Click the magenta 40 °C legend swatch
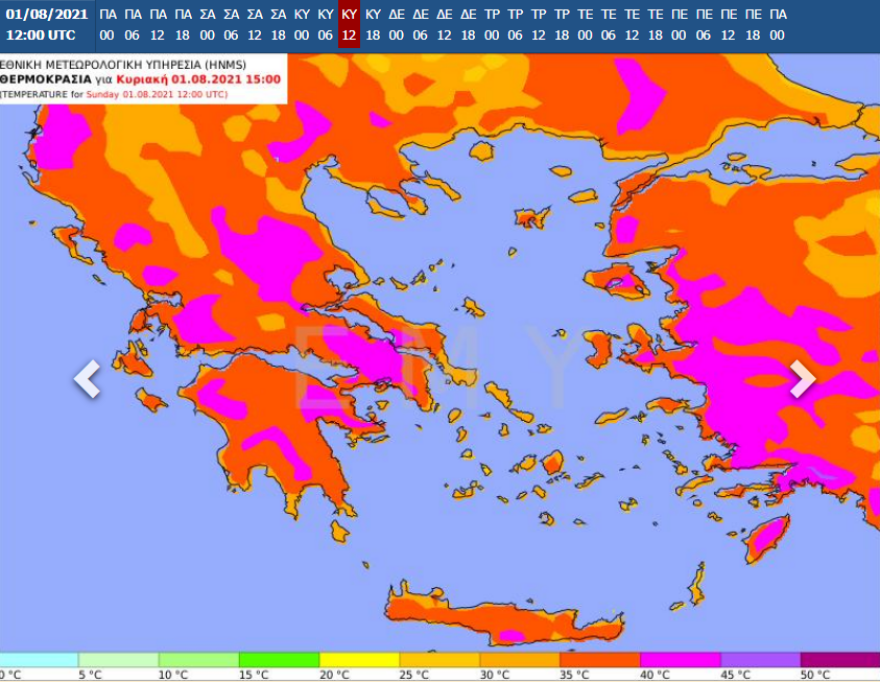880x682 pixels. click(x=680, y=660)
